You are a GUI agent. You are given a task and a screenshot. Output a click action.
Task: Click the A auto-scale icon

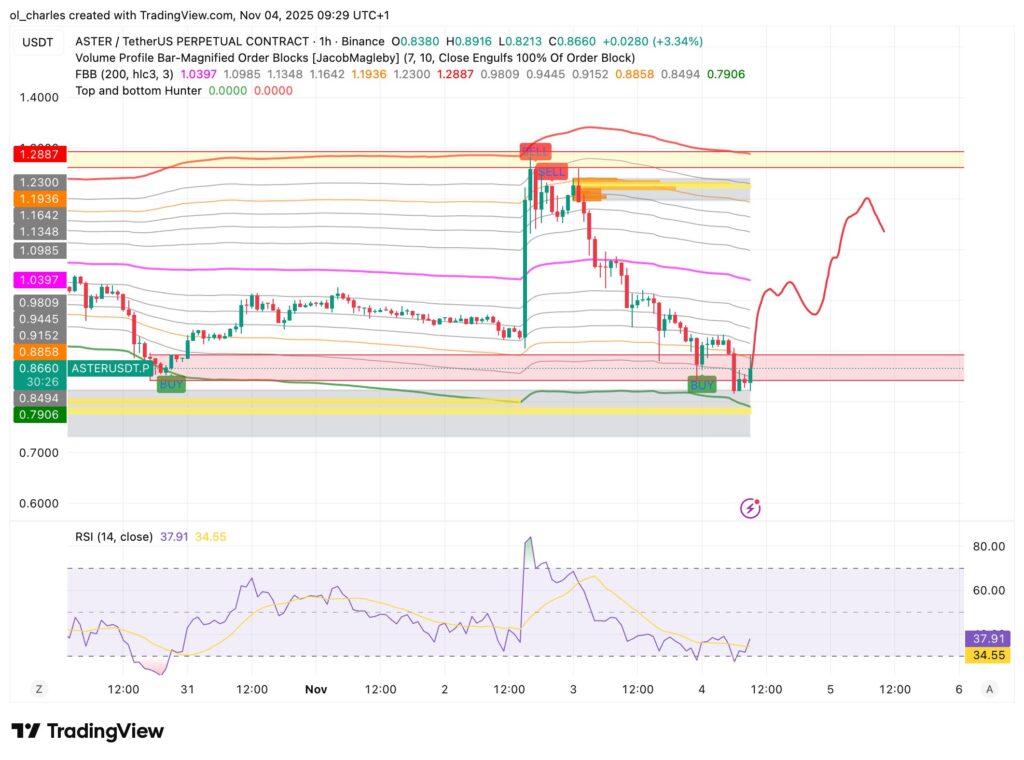pyautogui.click(x=989, y=689)
